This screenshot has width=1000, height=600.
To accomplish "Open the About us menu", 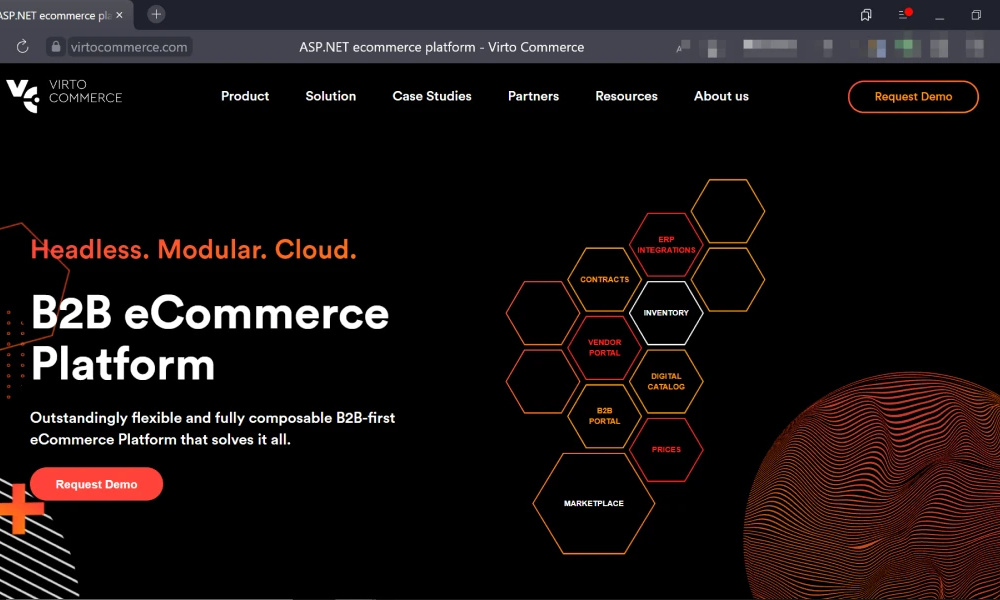I will pyautogui.click(x=721, y=96).
